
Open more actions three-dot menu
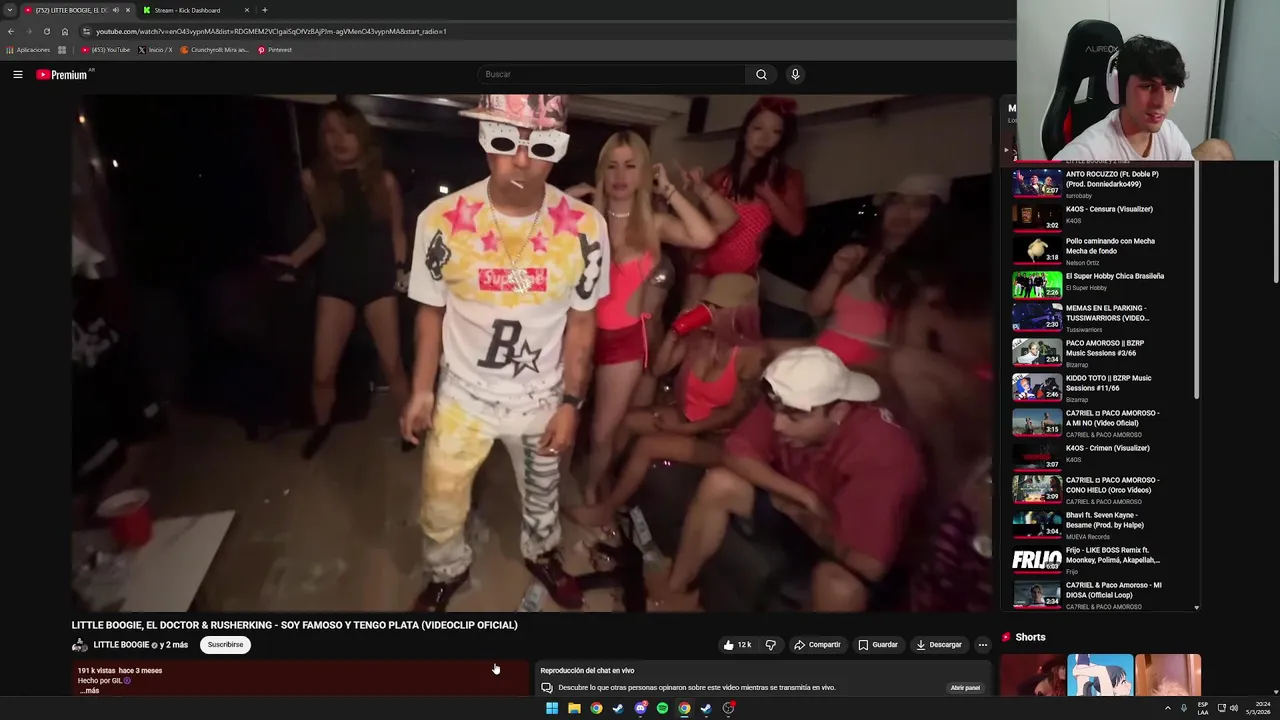pos(982,645)
